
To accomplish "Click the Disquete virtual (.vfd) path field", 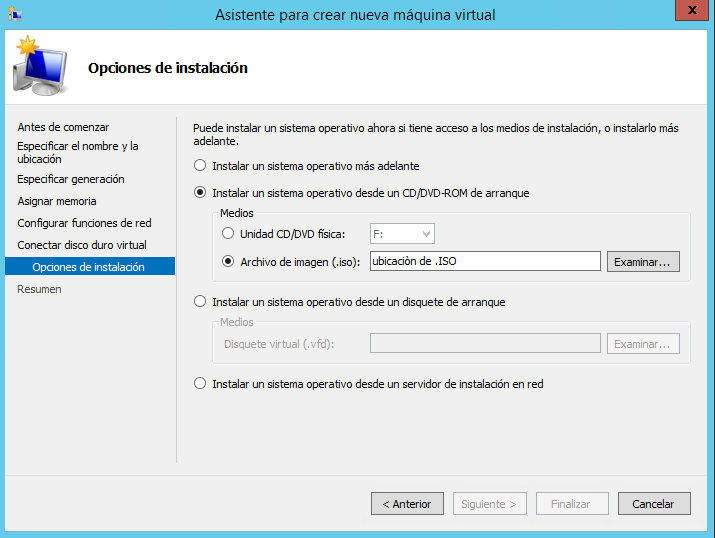I will tap(485, 343).
